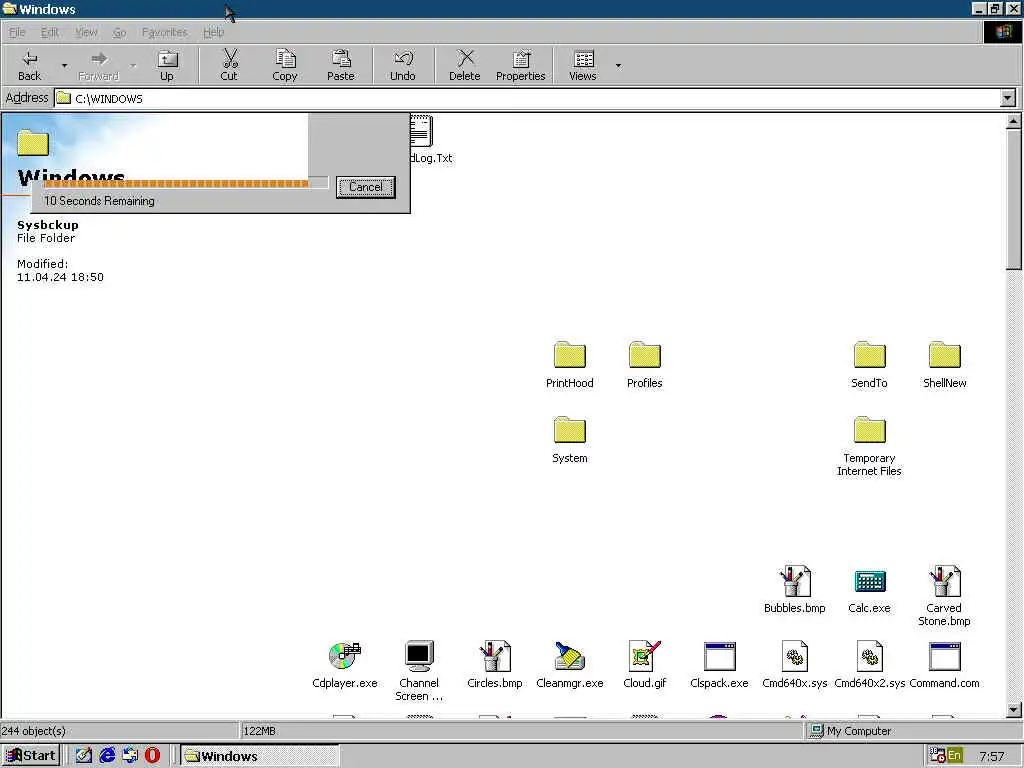
Task: Open the Help menu
Action: [x=214, y=32]
